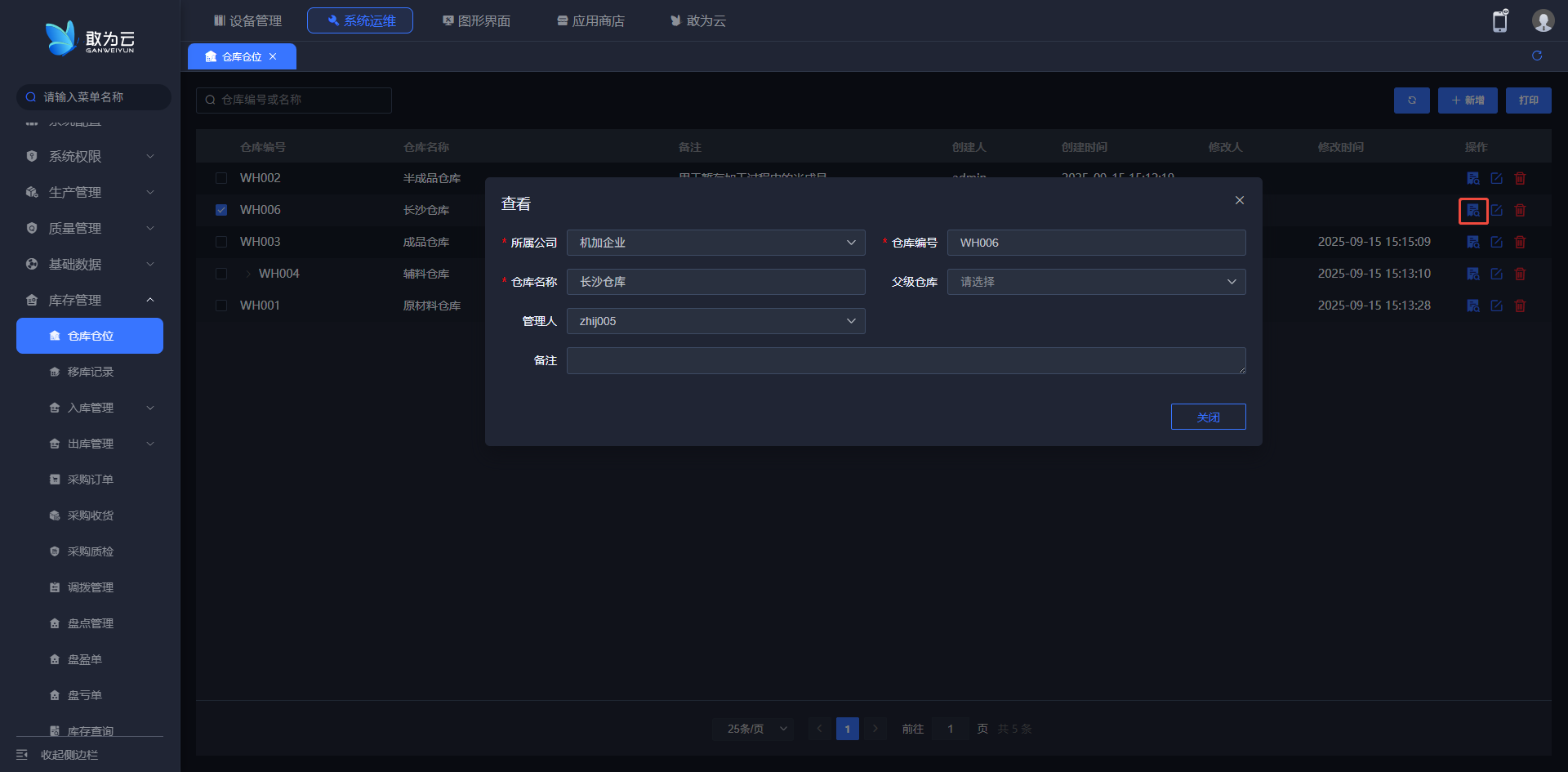The height and width of the screenshot is (772, 1568).
Task: Click the view icon for WH006 row
Action: tap(1472, 211)
